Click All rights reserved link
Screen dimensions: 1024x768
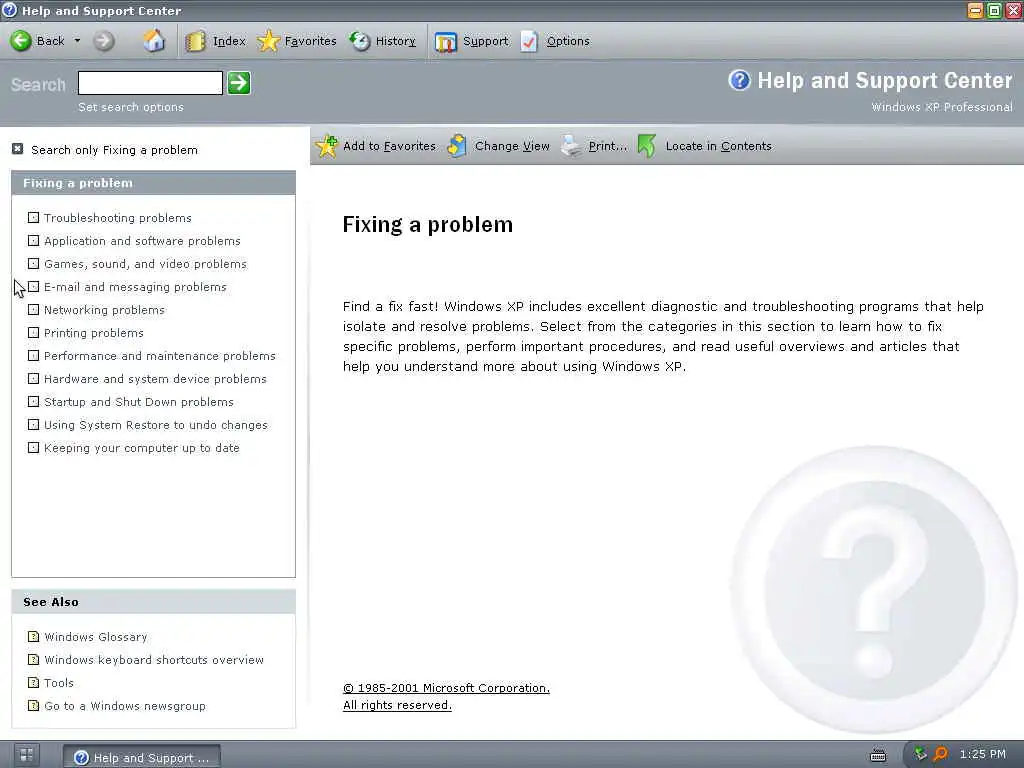[397, 705]
